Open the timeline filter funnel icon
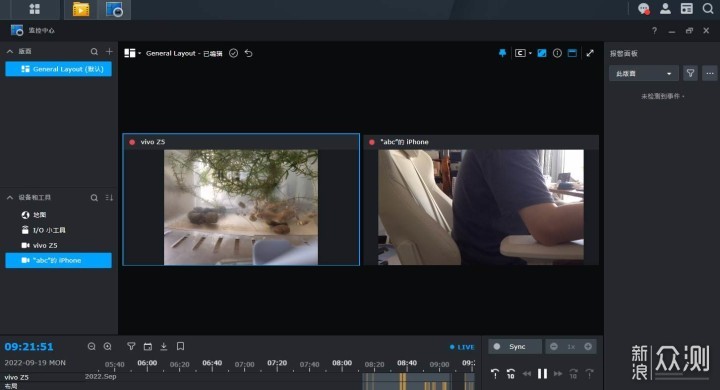720x390 pixels. [131, 346]
